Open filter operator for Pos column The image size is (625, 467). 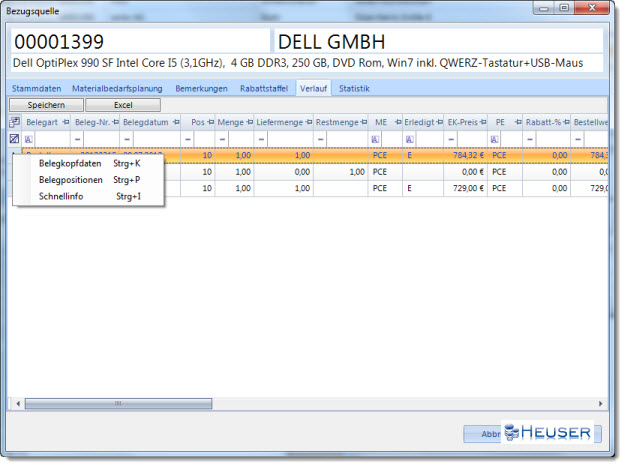click(x=188, y=139)
